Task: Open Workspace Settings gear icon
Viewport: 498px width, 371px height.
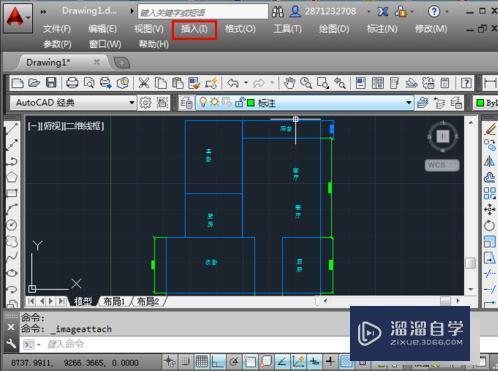Action: (x=145, y=103)
